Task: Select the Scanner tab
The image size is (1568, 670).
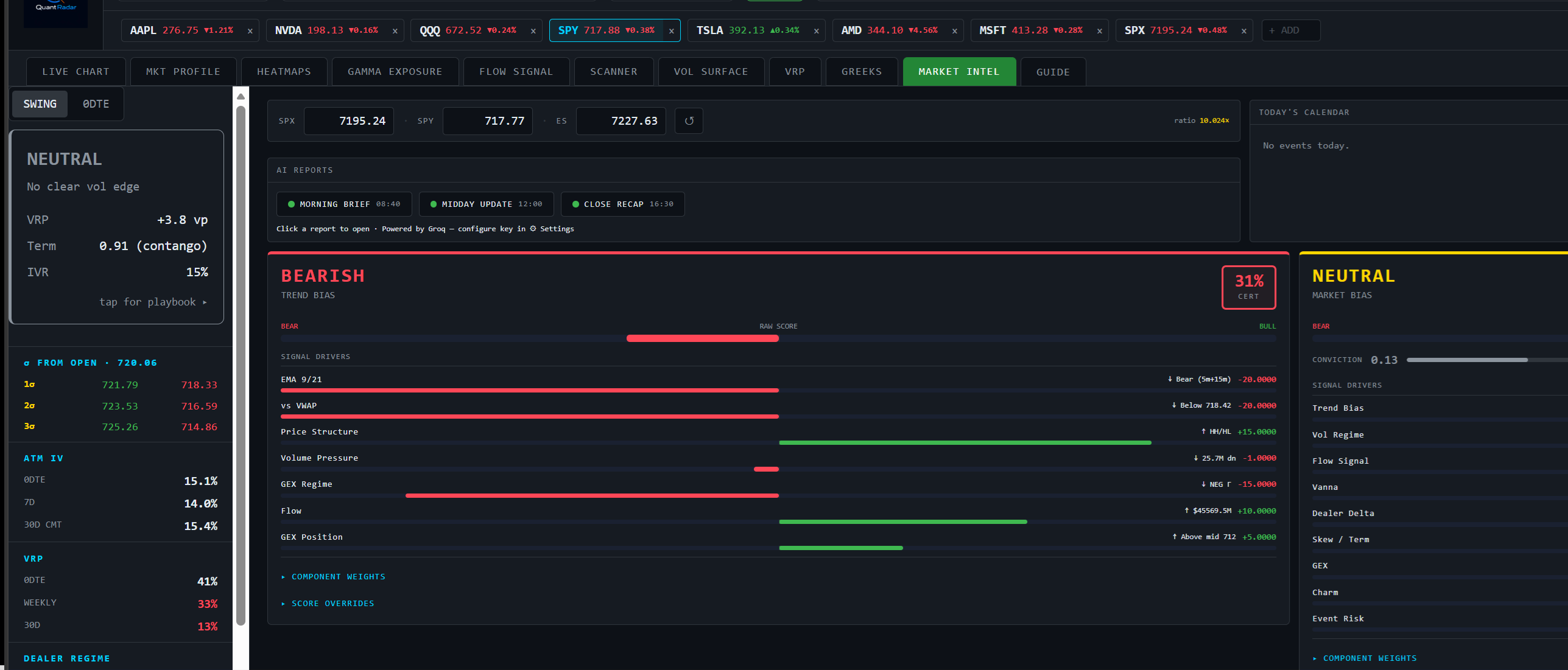Action: pyautogui.click(x=614, y=72)
